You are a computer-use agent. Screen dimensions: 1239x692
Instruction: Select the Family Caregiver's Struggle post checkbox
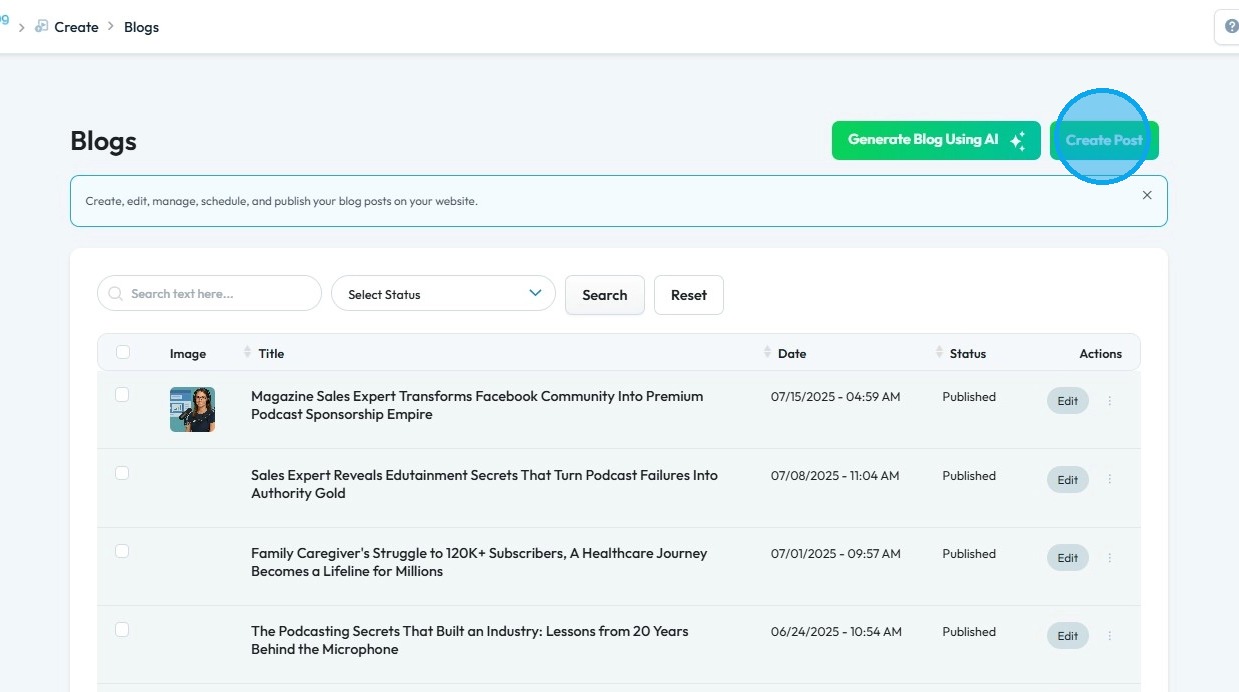[122, 551]
